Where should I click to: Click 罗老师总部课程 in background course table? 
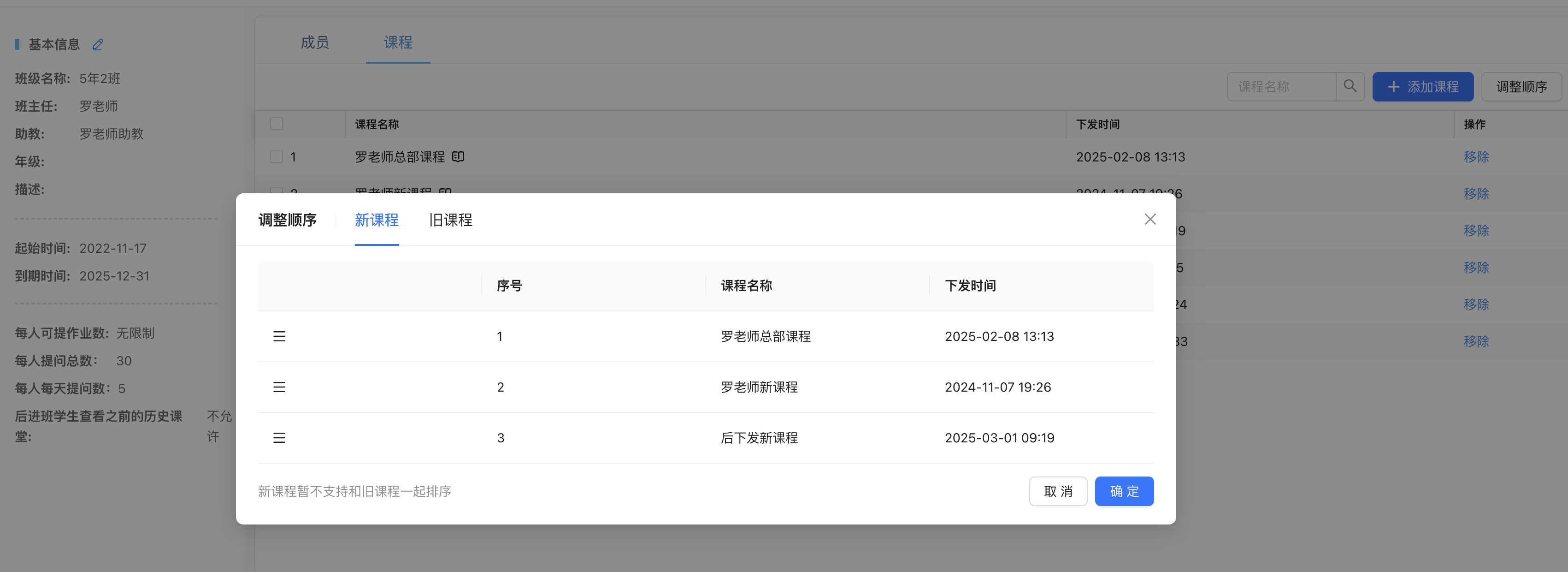pos(400,156)
